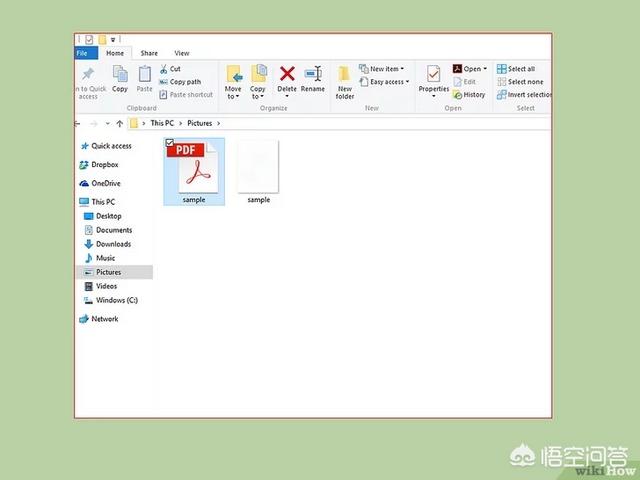Select Pictures in the sidebar
Image resolution: width=640 pixels, height=480 pixels.
coord(114,272)
